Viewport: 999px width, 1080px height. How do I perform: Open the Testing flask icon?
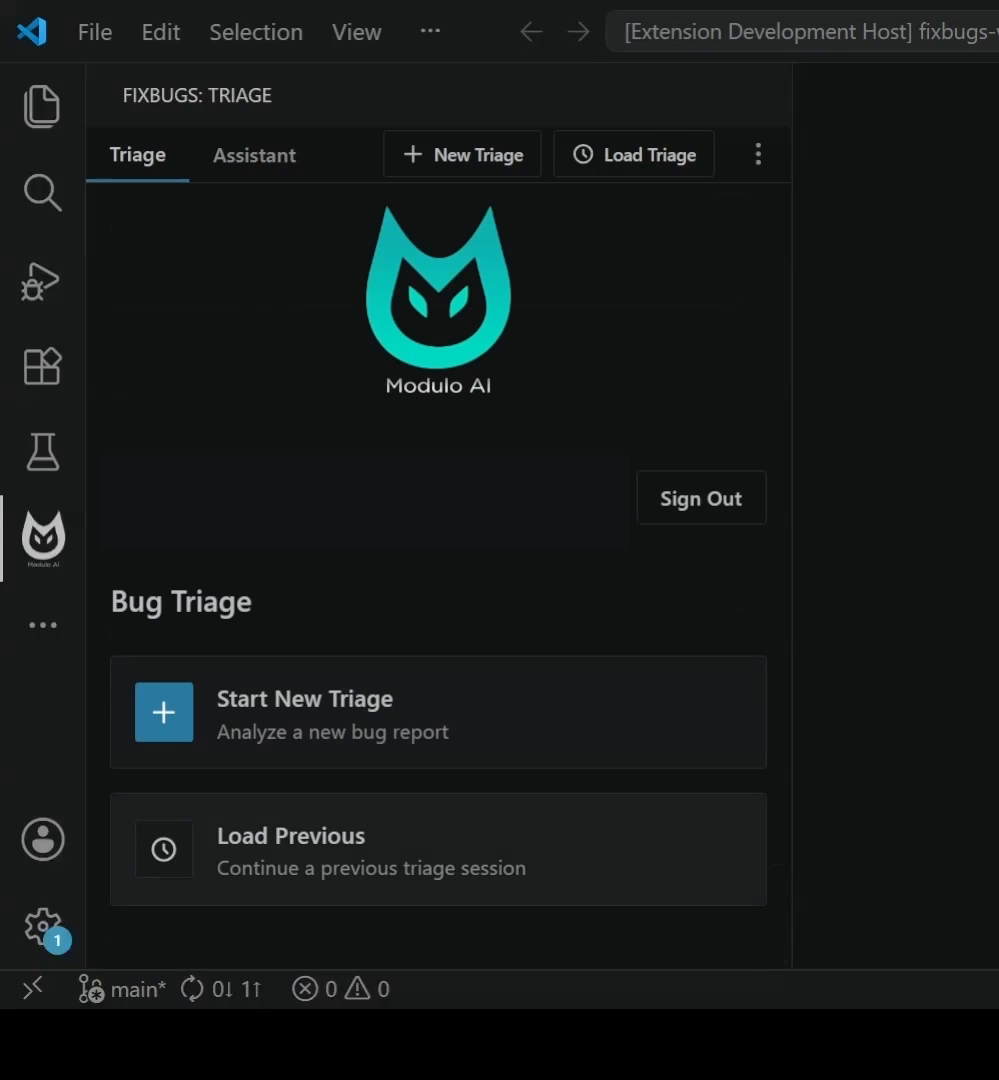click(x=43, y=452)
